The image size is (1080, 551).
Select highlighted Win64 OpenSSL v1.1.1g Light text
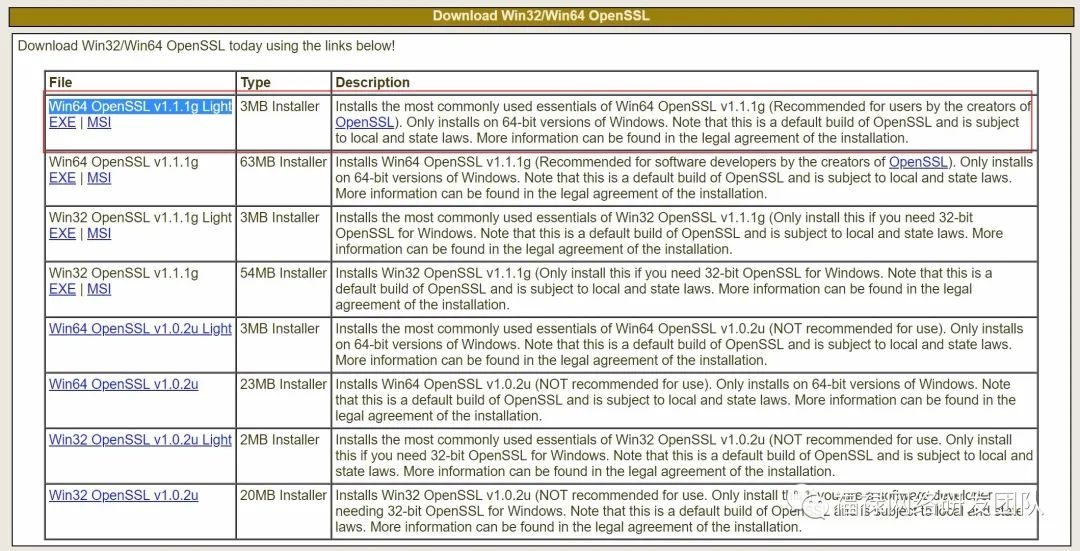pos(140,107)
